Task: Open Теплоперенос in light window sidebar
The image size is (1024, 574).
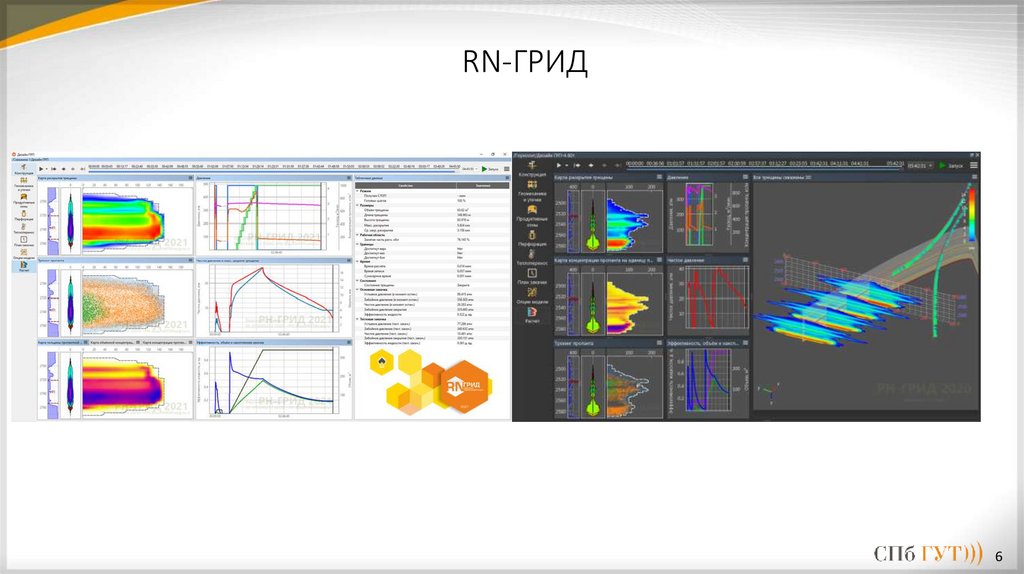Action: tap(24, 229)
